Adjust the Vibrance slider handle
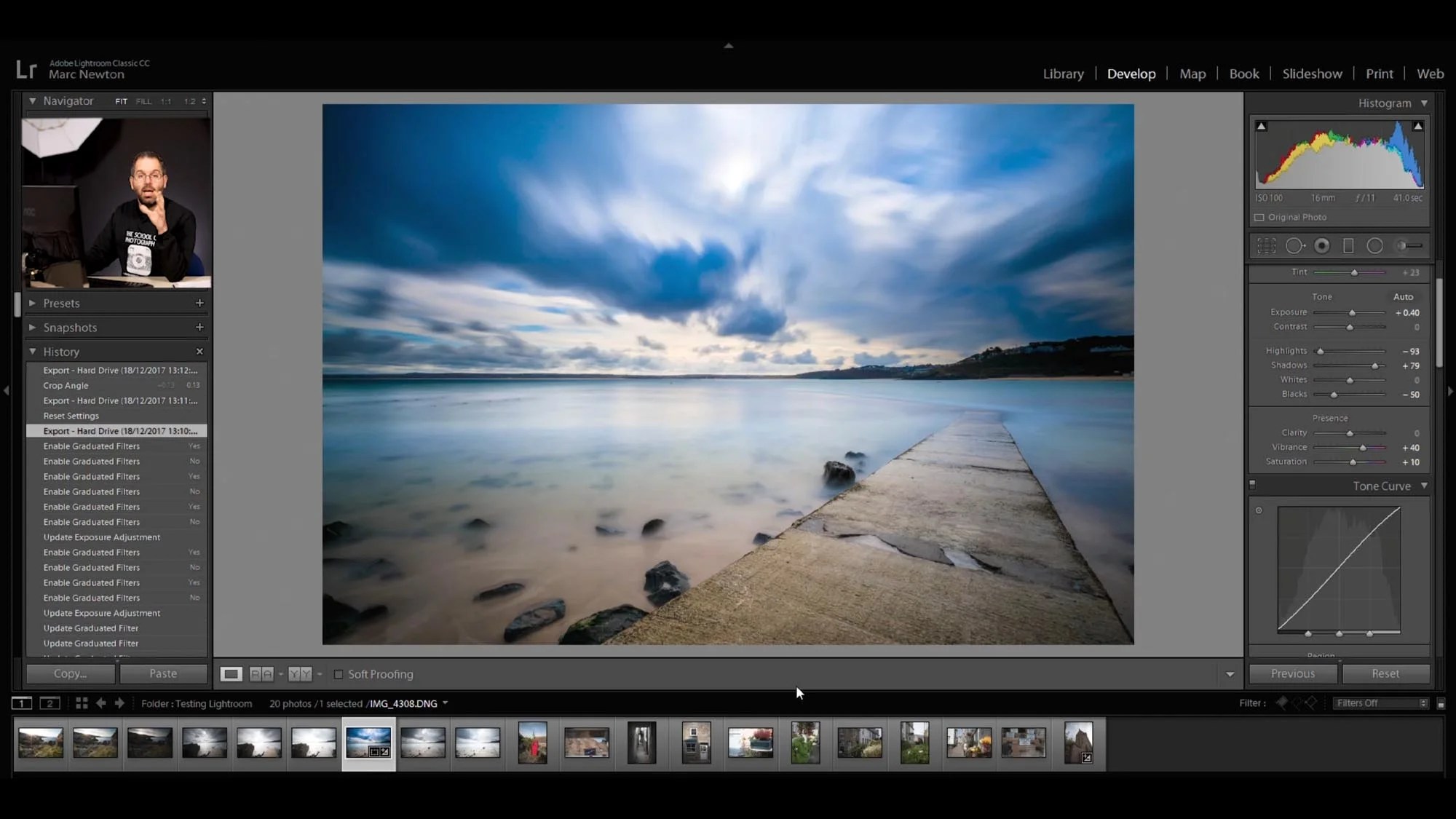Image resolution: width=1456 pixels, height=819 pixels. click(x=1363, y=448)
